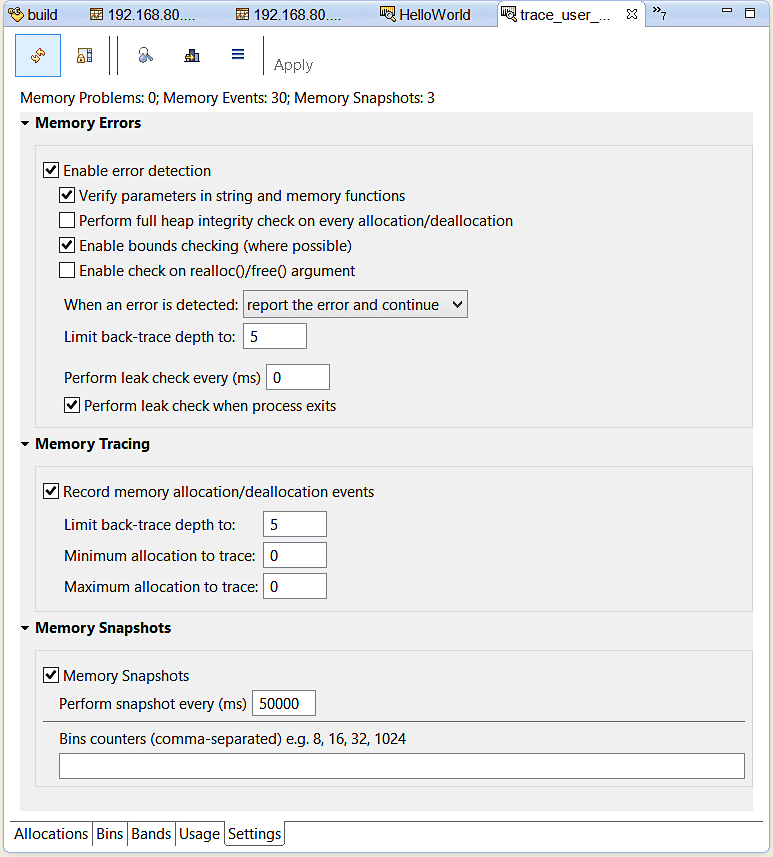The height and width of the screenshot is (857, 773).
Task: Click the Bins counters input field
Action: tap(400, 765)
